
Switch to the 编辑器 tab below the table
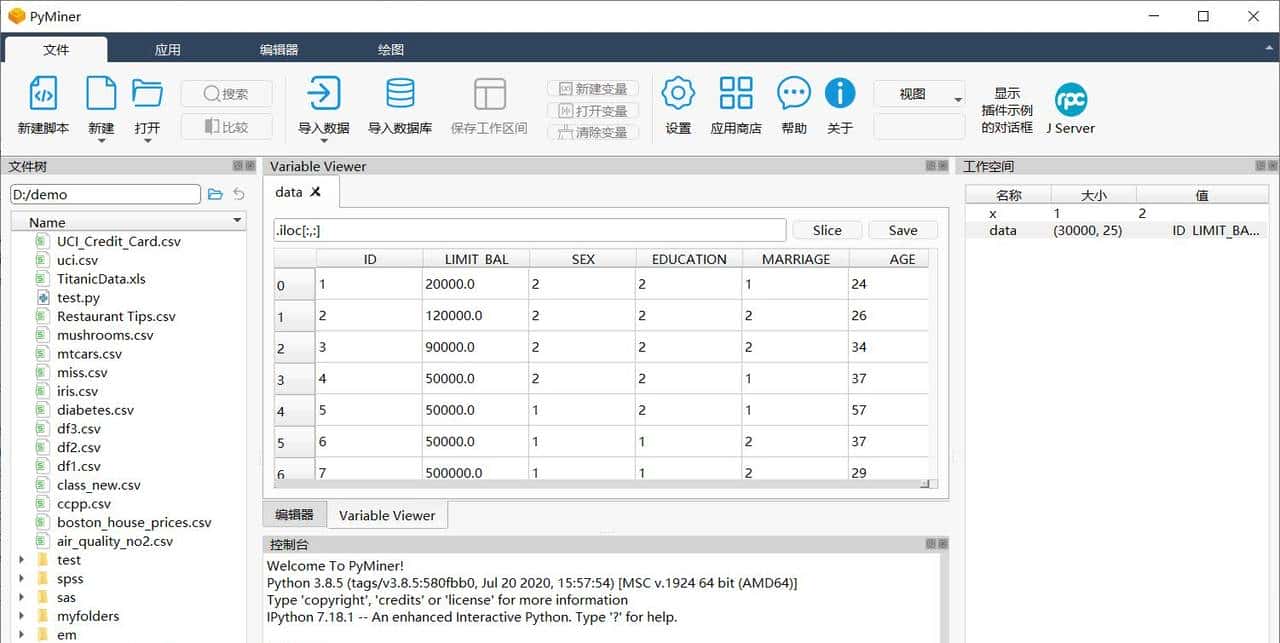pyautogui.click(x=293, y=514)
